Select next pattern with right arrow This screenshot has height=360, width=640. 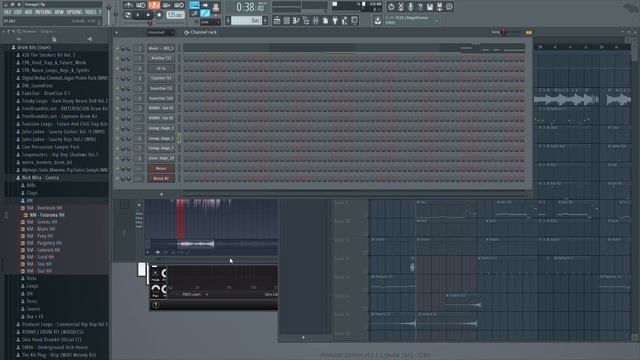[265, 20]
